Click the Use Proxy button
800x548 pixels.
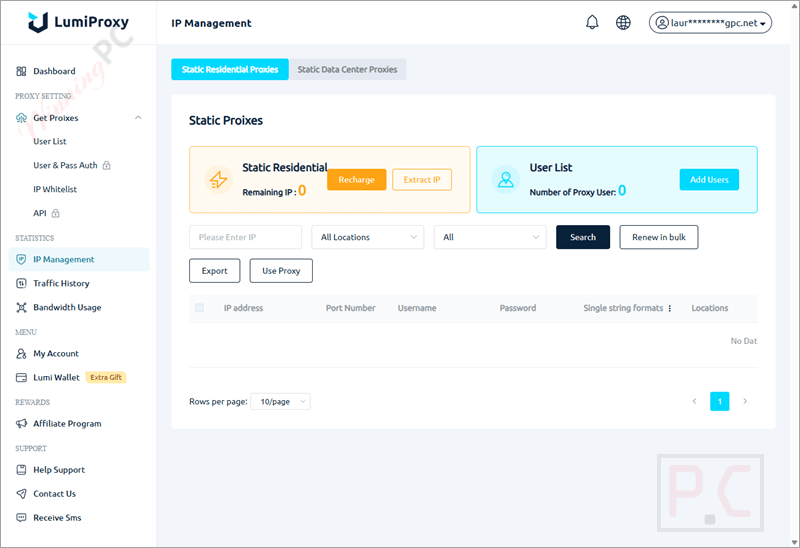coord(281,271)
